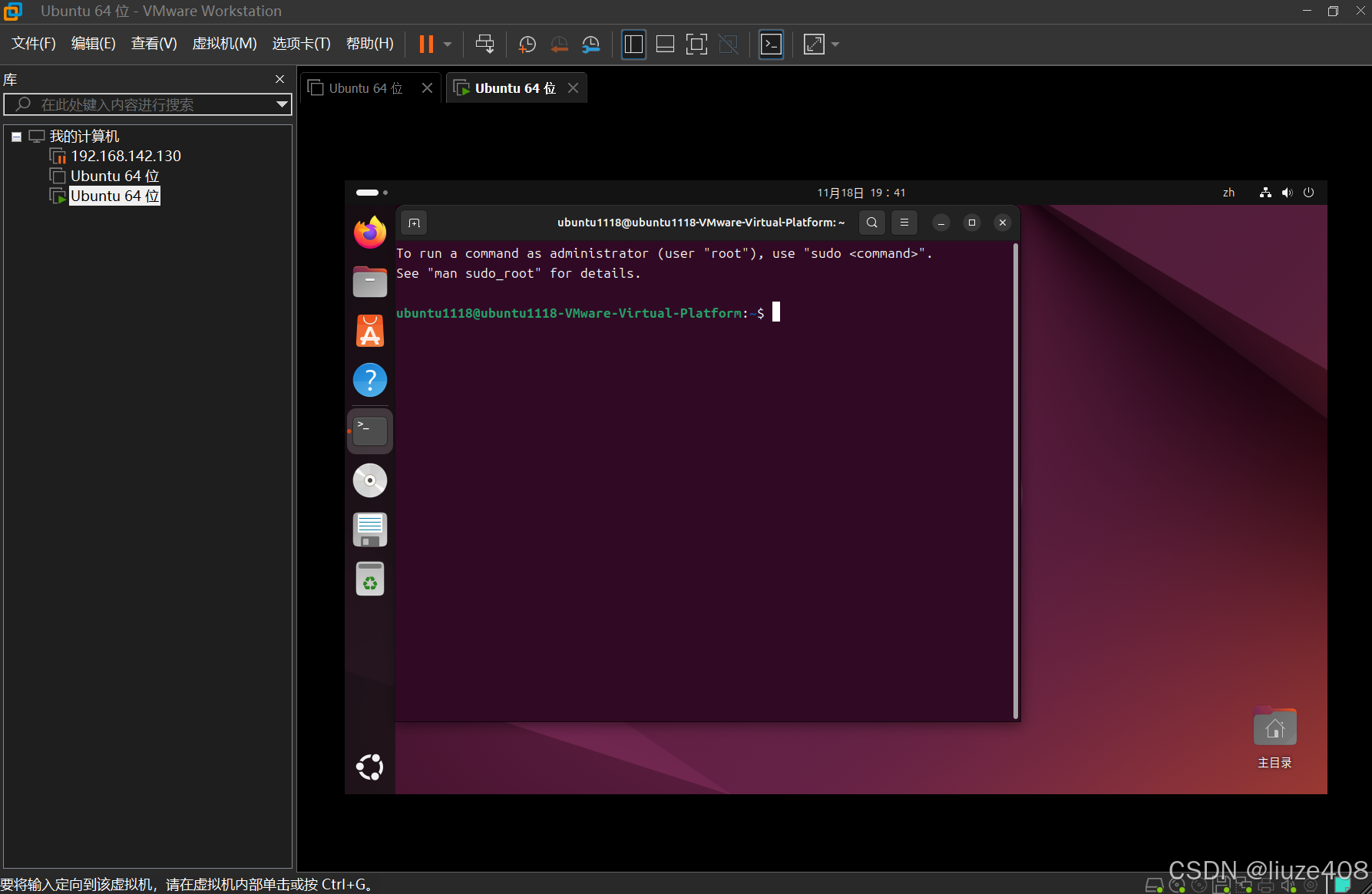Switch to the inactive Ubuntu 64 位 tab
The width and height of the screenshot is (1372, 894).
tap(365, 88)
